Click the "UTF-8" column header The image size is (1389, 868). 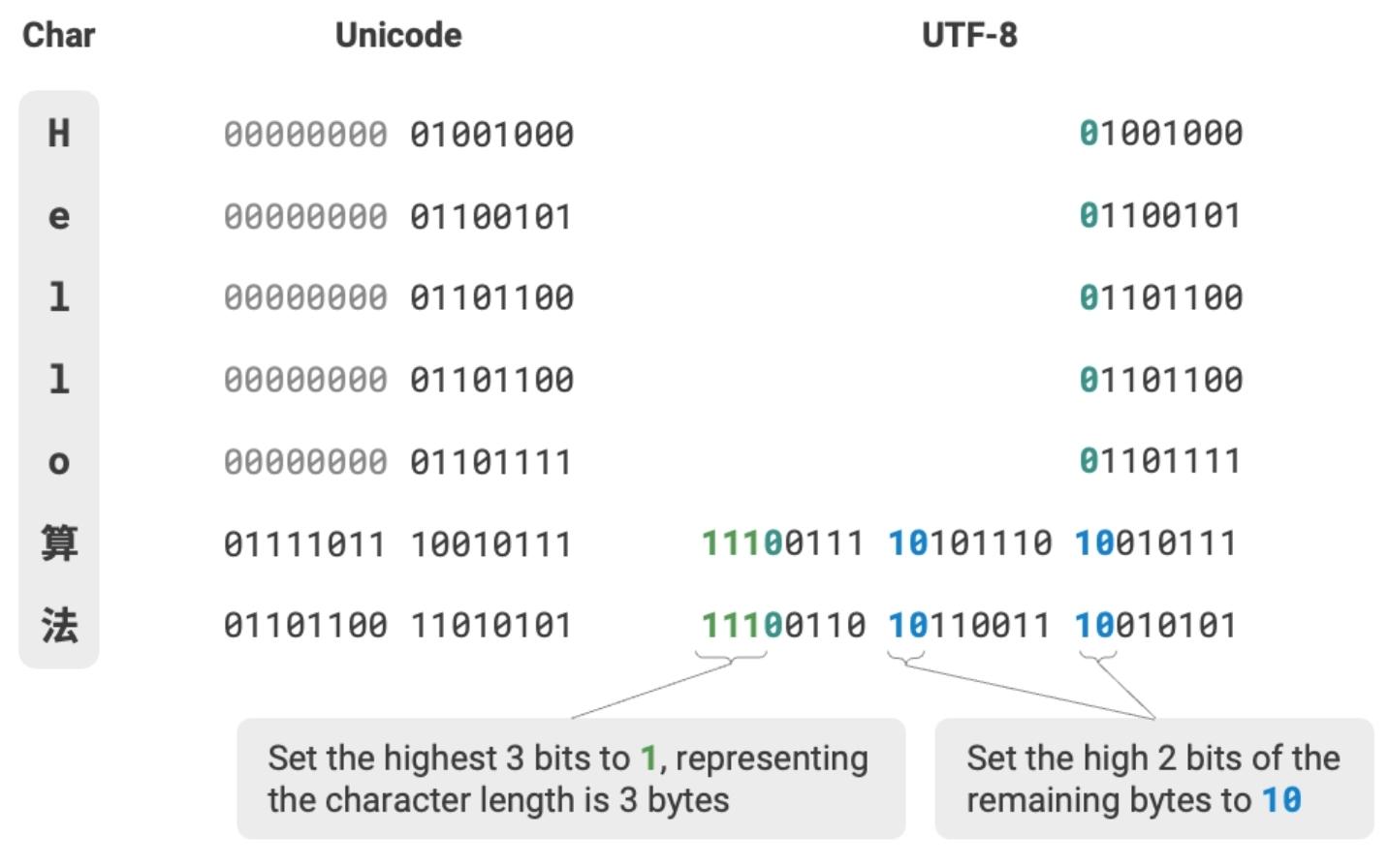tap(969, 36)
